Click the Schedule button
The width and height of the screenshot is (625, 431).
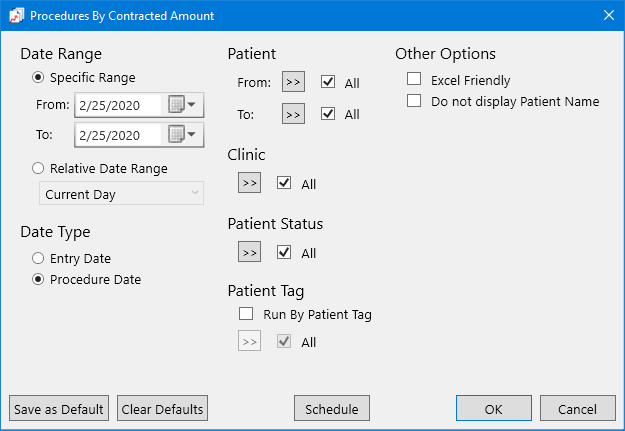pyautogui.click(x=332, y=408)
